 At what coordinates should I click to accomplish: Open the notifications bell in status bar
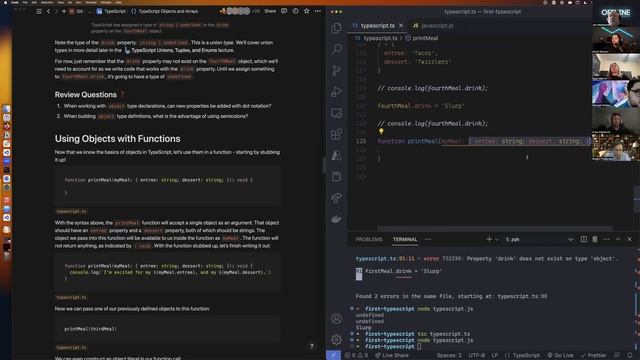(x=630, y=355)
